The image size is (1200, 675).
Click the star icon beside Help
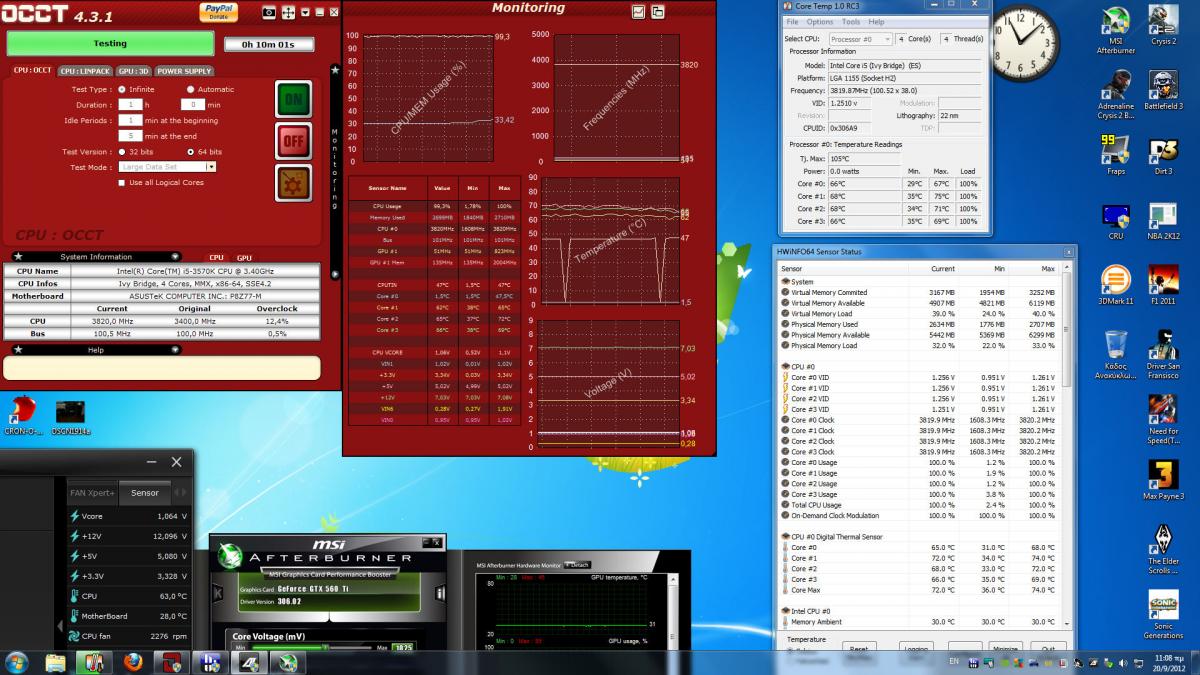click(x=18, y=349)
